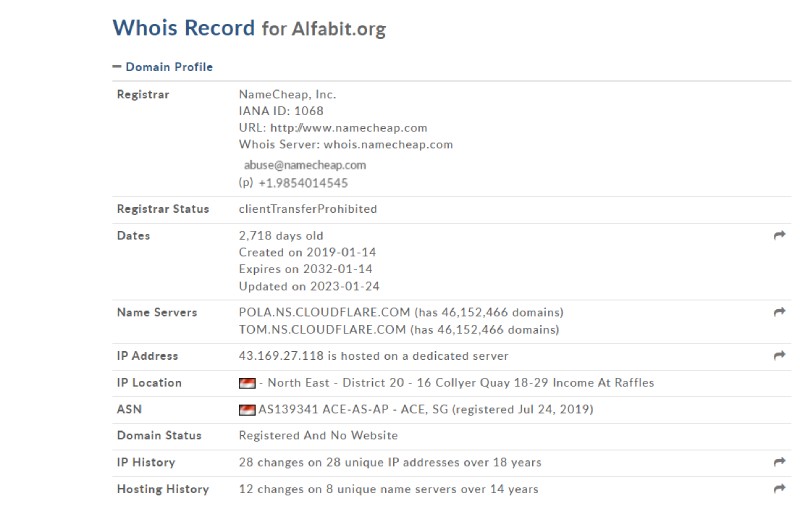This screenshot has width=800, height=509.
Task: Click the Registrar row label
Action: (x=143, y=94)
